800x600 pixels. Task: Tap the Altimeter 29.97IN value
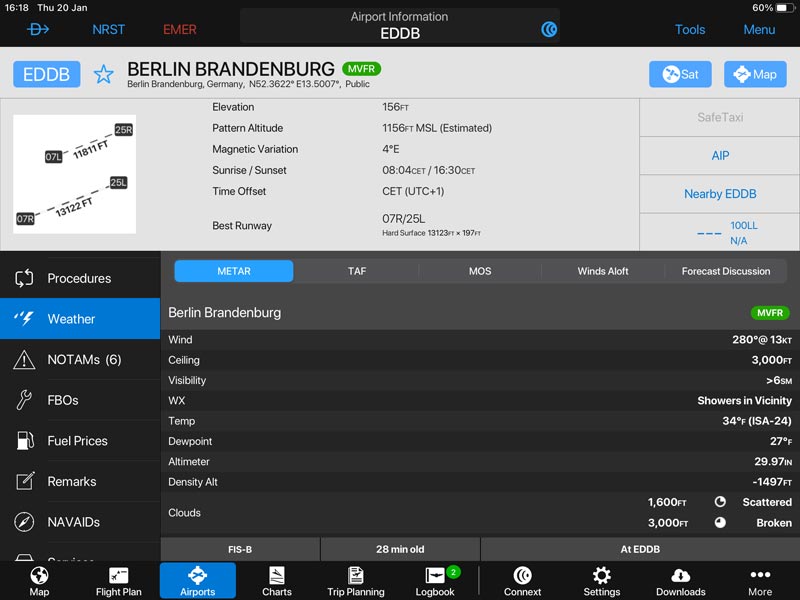773,462
